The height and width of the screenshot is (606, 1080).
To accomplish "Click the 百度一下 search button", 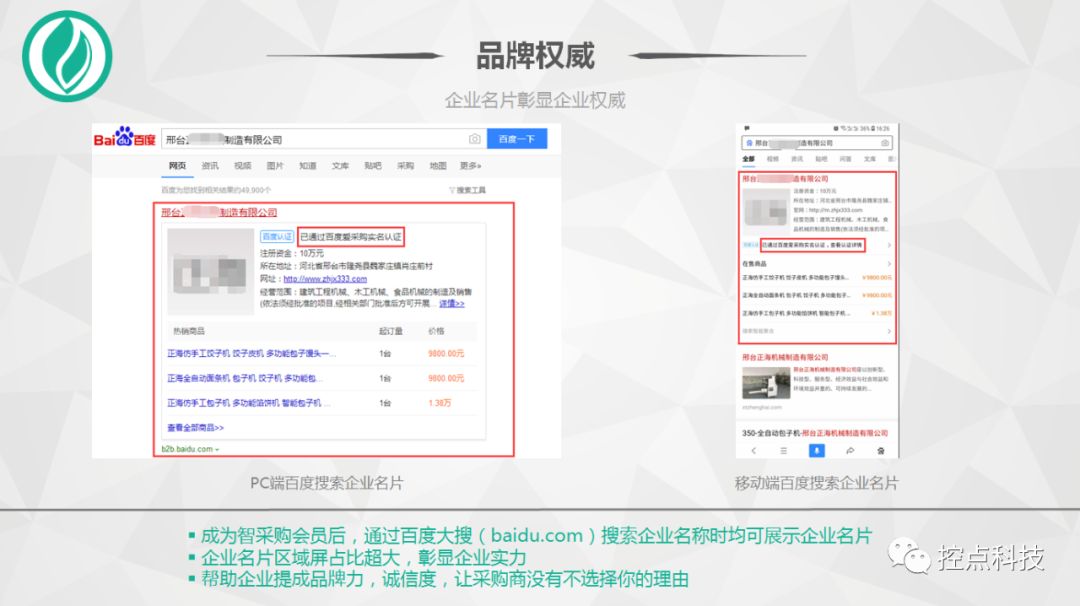I will coord(517,139).
